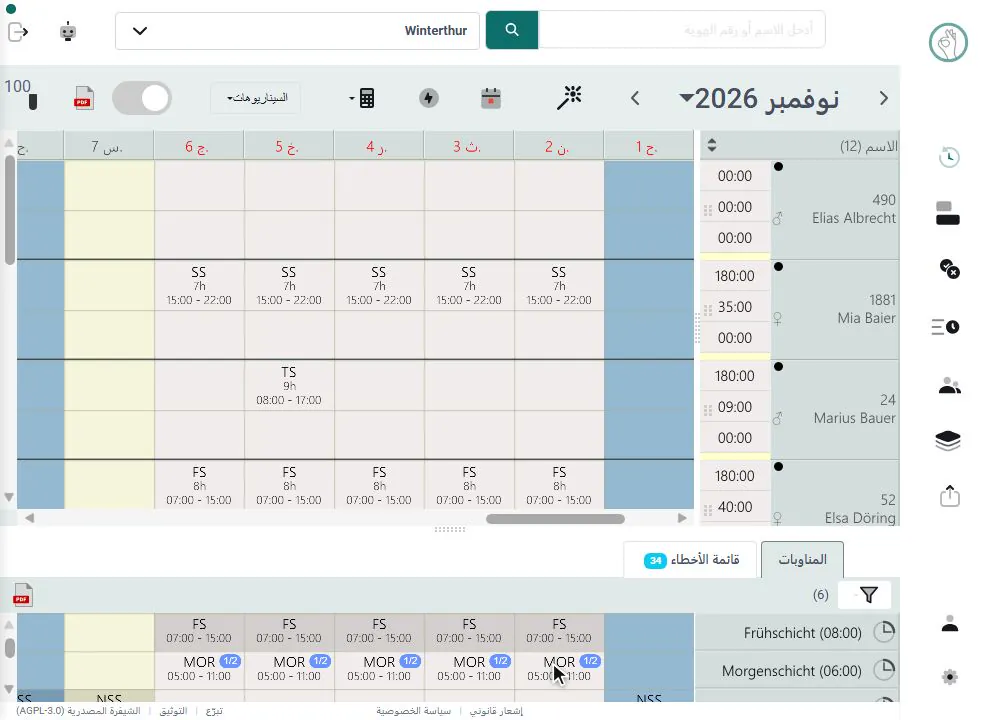Click the schedule's scroll left arrow
Viewport: 1000px width, 720px height.
(29, 518)
